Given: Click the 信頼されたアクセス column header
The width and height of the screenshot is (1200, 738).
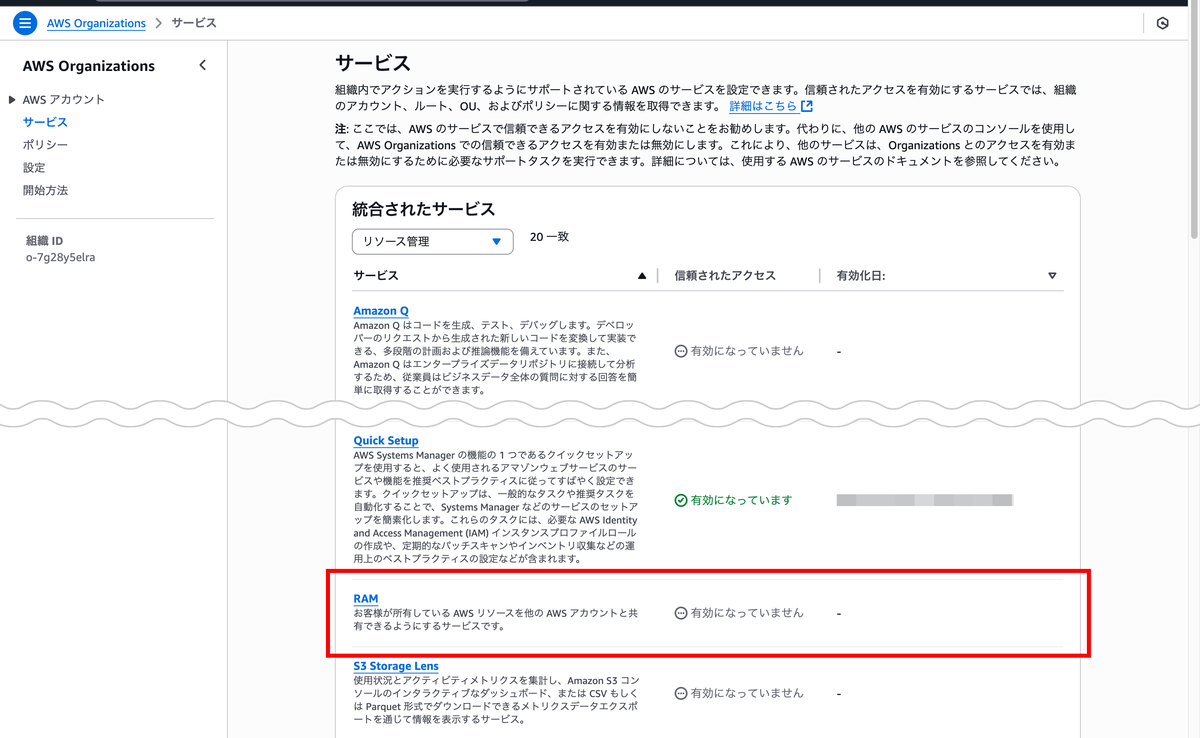Looking at the screenshot, I should 725,276.
